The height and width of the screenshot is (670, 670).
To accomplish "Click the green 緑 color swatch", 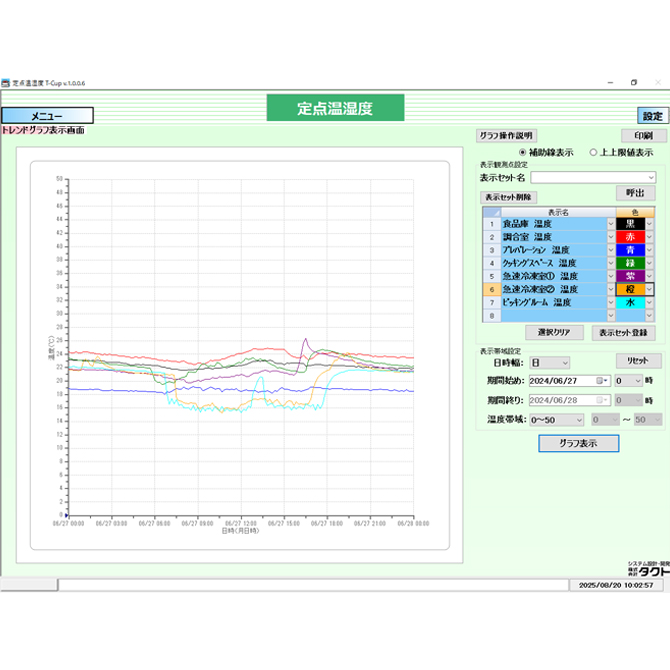I will 630,263.
